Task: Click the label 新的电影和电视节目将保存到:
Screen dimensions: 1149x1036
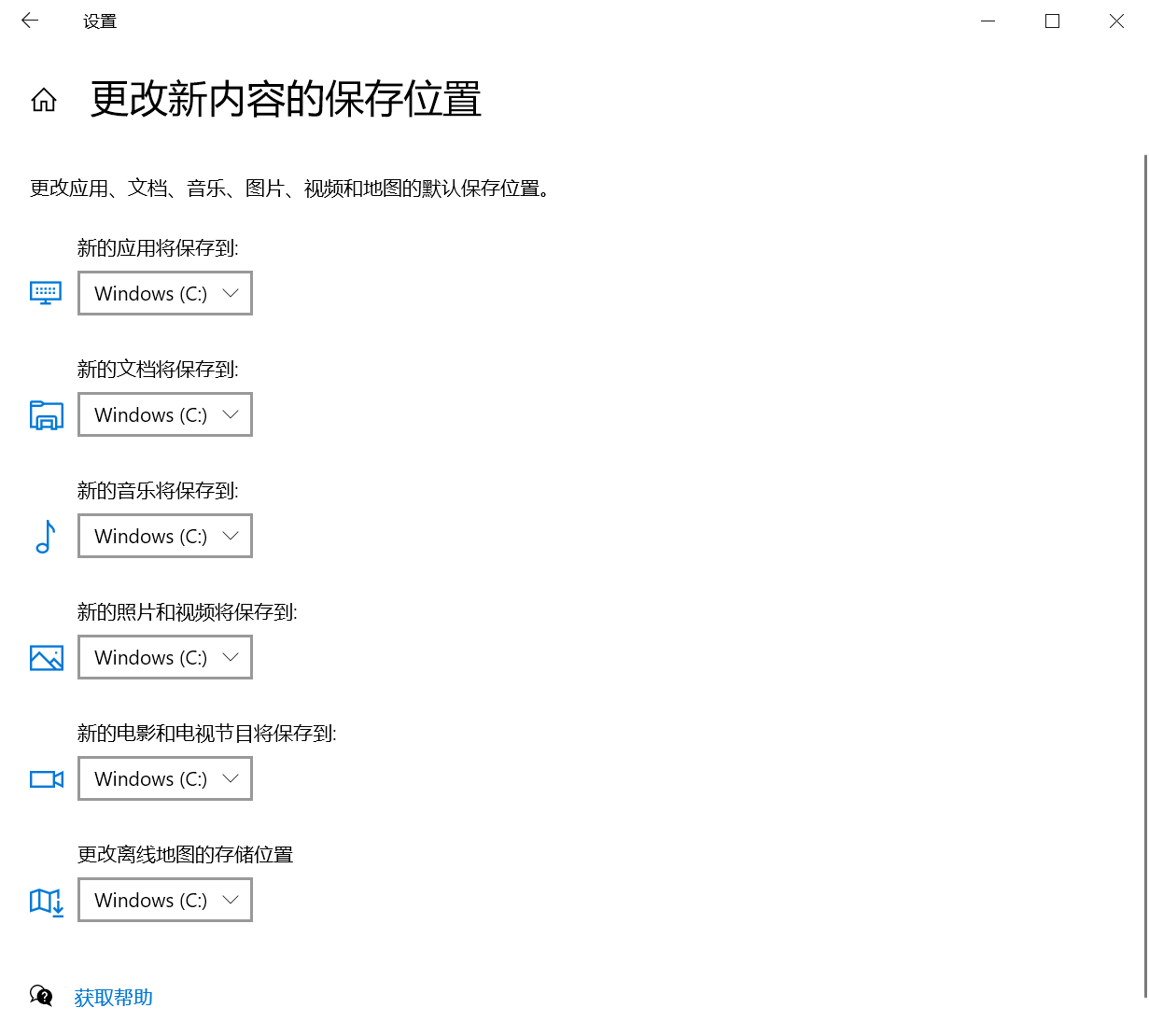Action: pyautogui.click(x=206, y=734)
